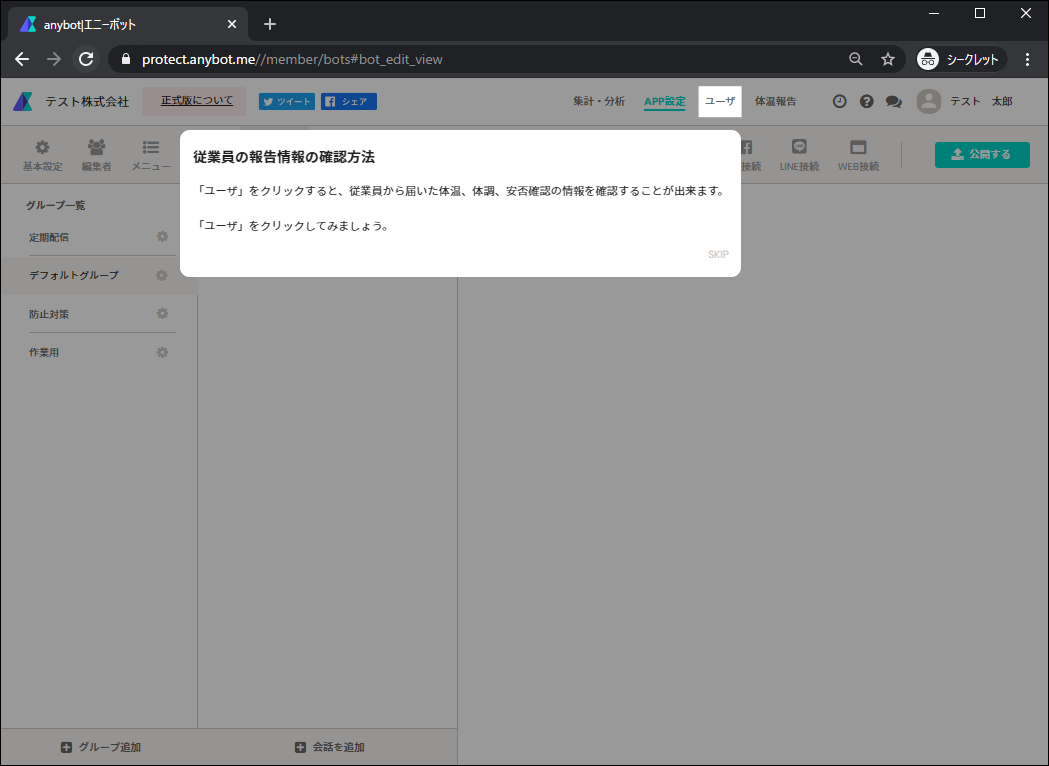1049x766 pixels.
Task: Switch to the ユーザ tab
Action: 719,101
